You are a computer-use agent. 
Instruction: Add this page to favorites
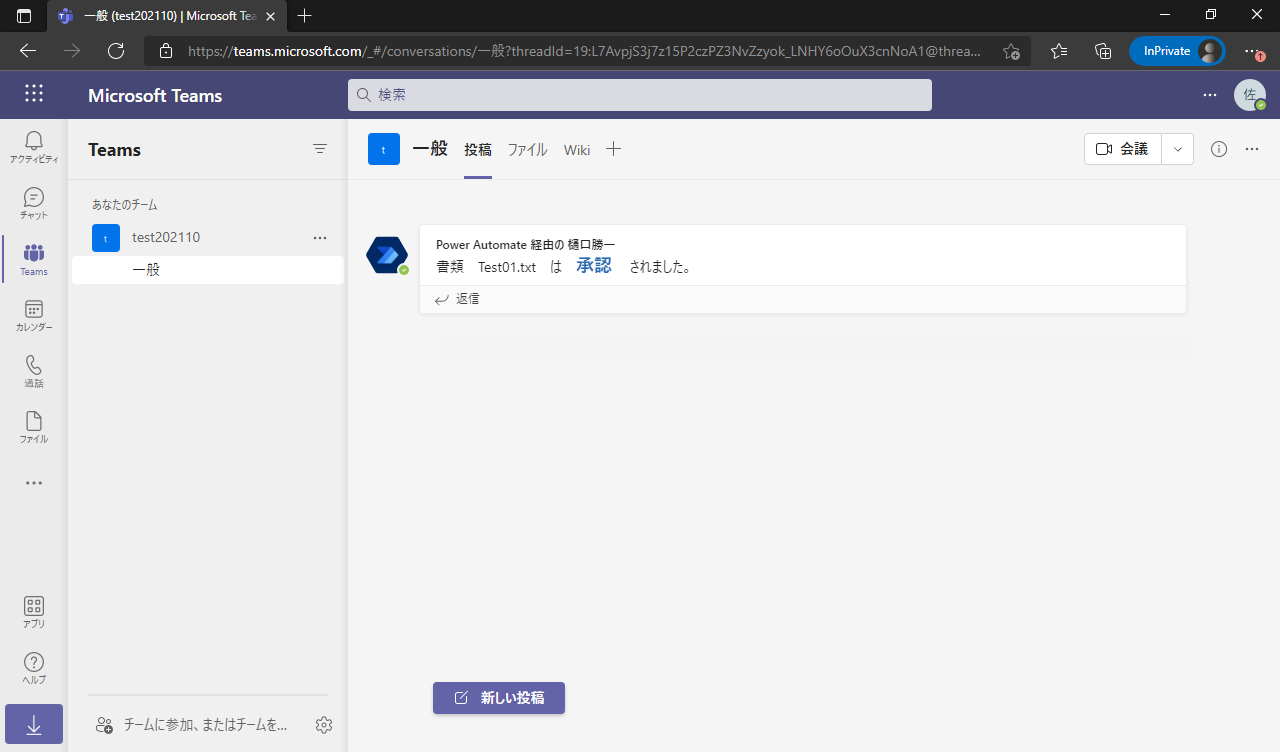pyautogui.click(x=1011, y=51)
